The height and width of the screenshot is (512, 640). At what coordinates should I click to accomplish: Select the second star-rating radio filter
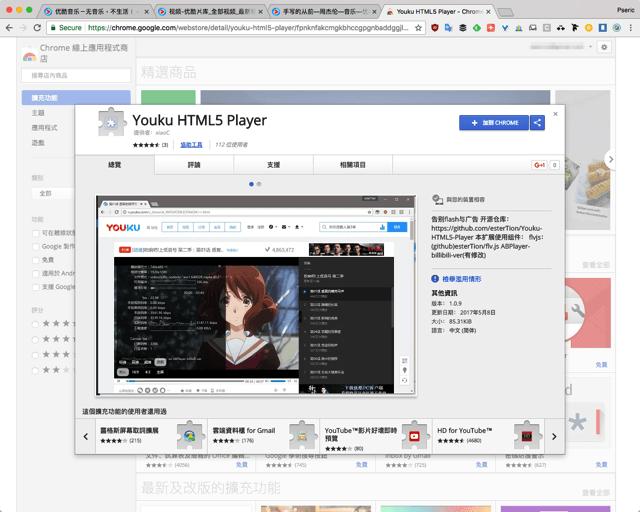point(36,339)
